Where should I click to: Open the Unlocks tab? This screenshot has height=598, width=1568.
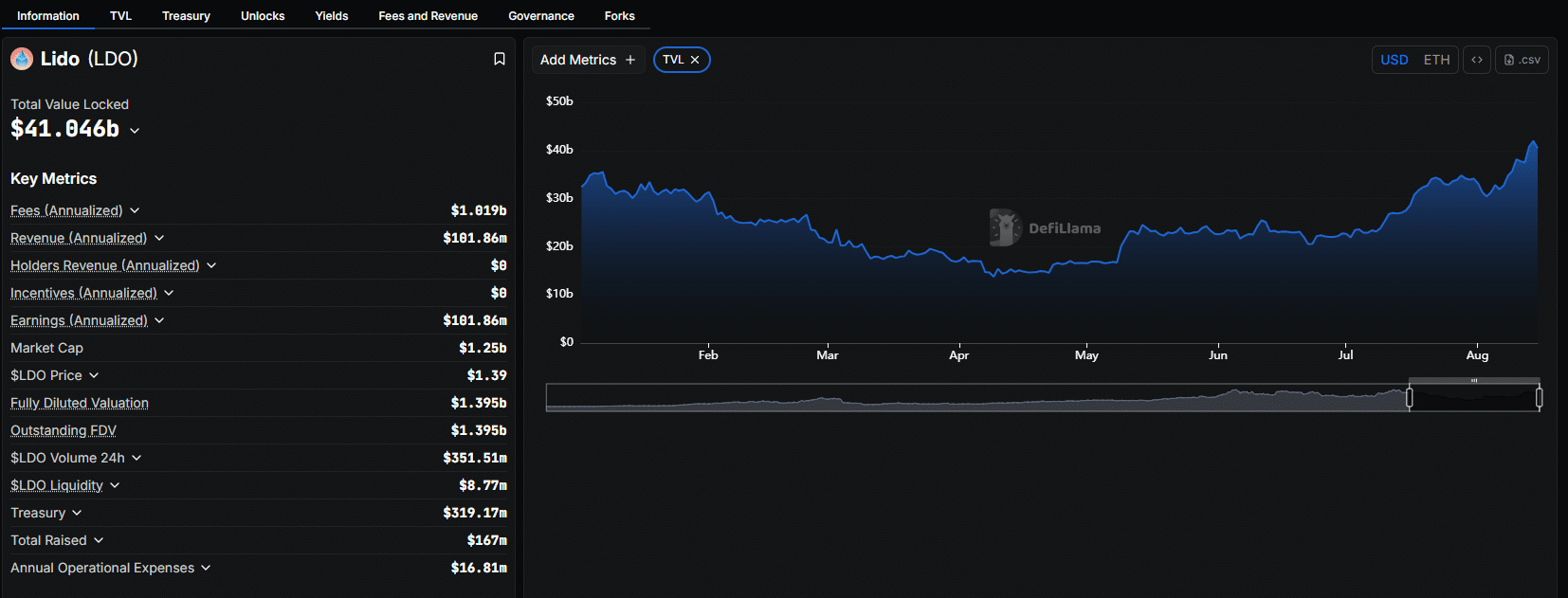tap(263, 16)
